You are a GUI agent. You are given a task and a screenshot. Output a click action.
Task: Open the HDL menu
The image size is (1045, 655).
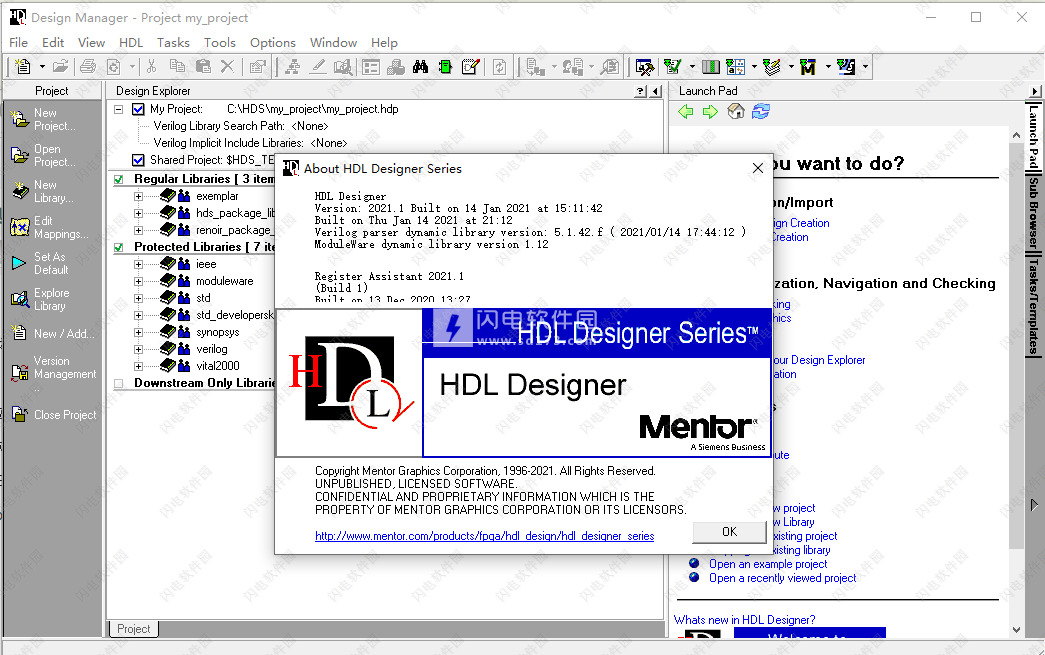(131, 43)
